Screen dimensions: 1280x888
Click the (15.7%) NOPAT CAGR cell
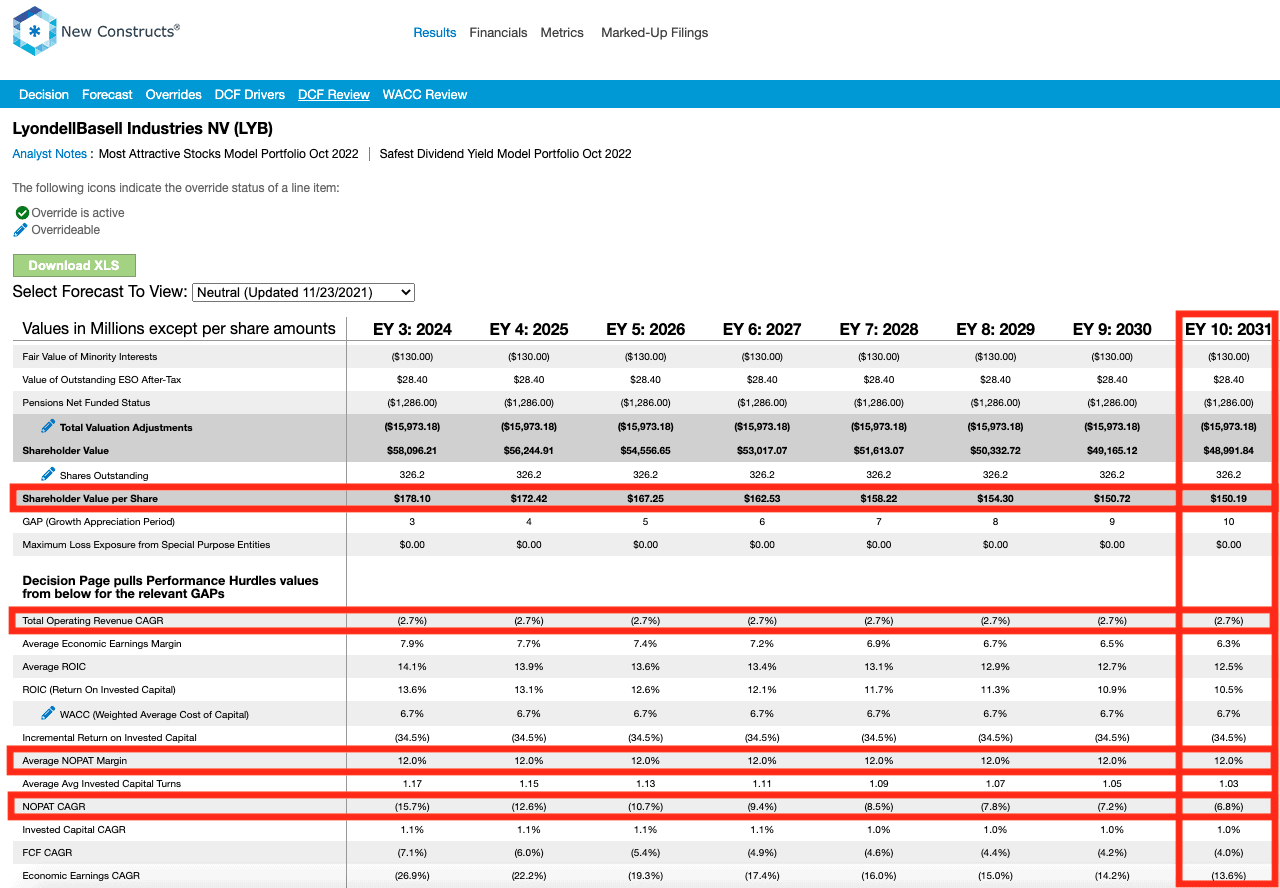[x=412, y=806]
